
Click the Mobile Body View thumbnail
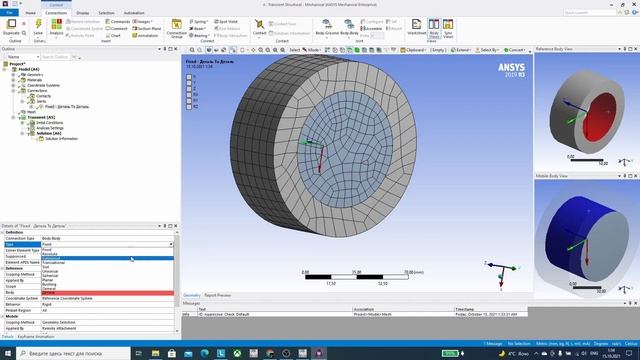click(x=587, y=238)
